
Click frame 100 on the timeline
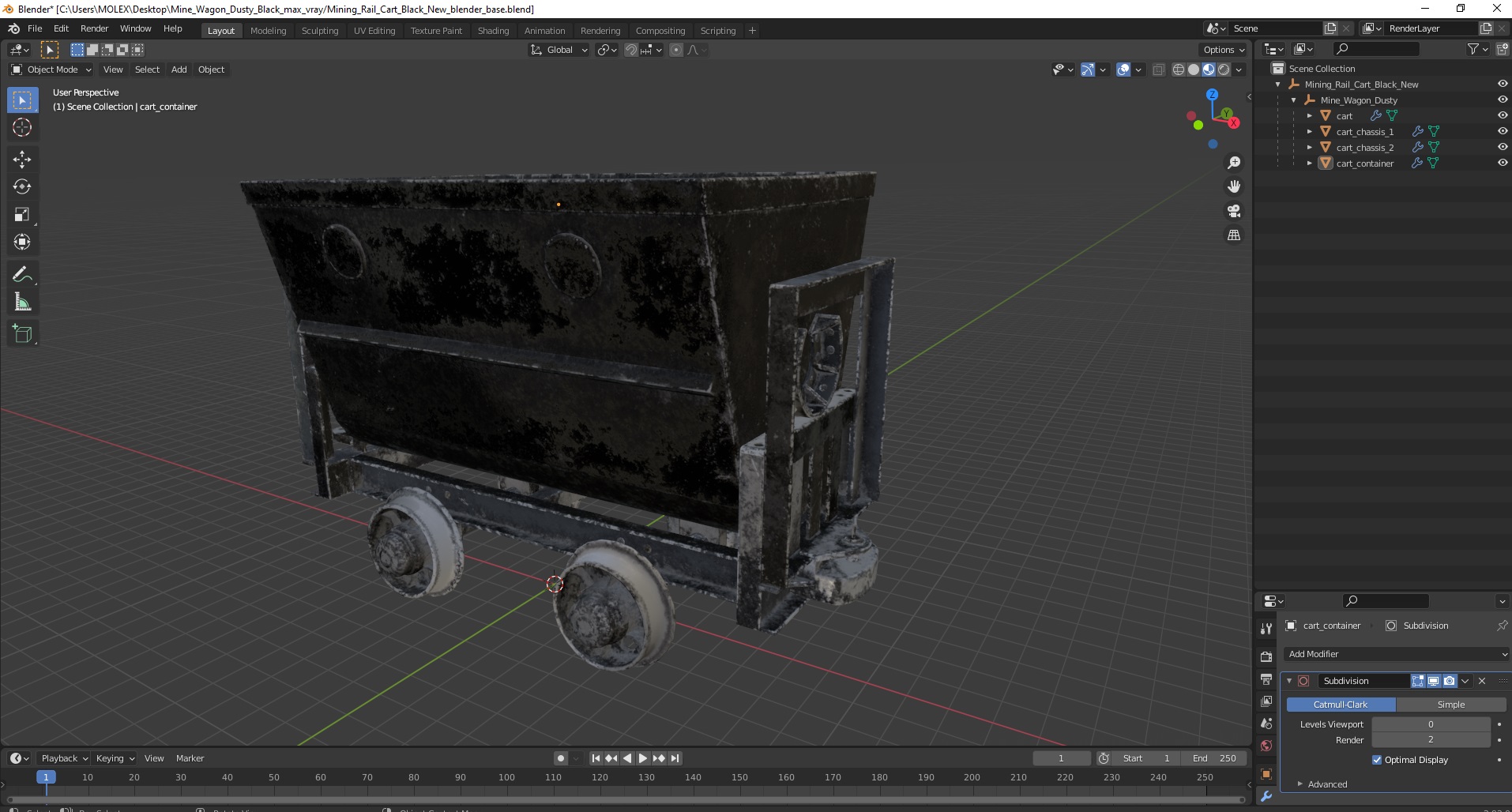[x=506, y=777]
